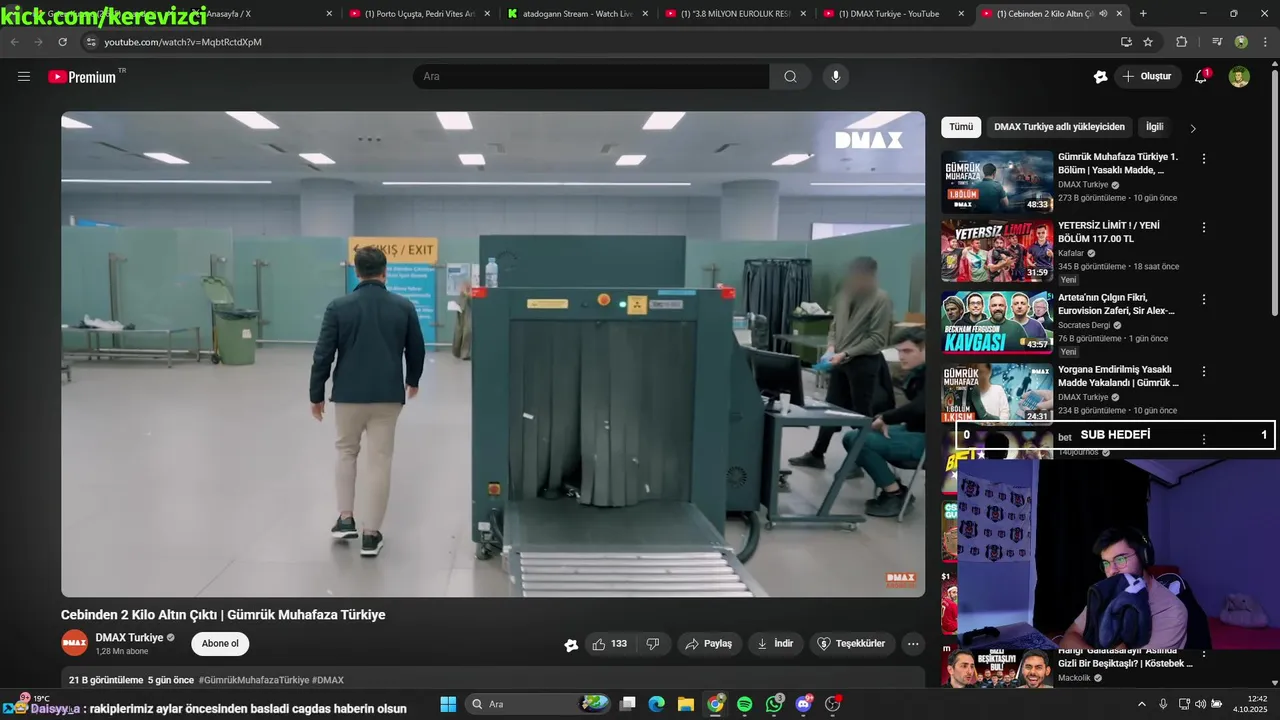Screen dimensions: 1280x720
Task: Open the account avatar menu
Action: point(1239,76)
